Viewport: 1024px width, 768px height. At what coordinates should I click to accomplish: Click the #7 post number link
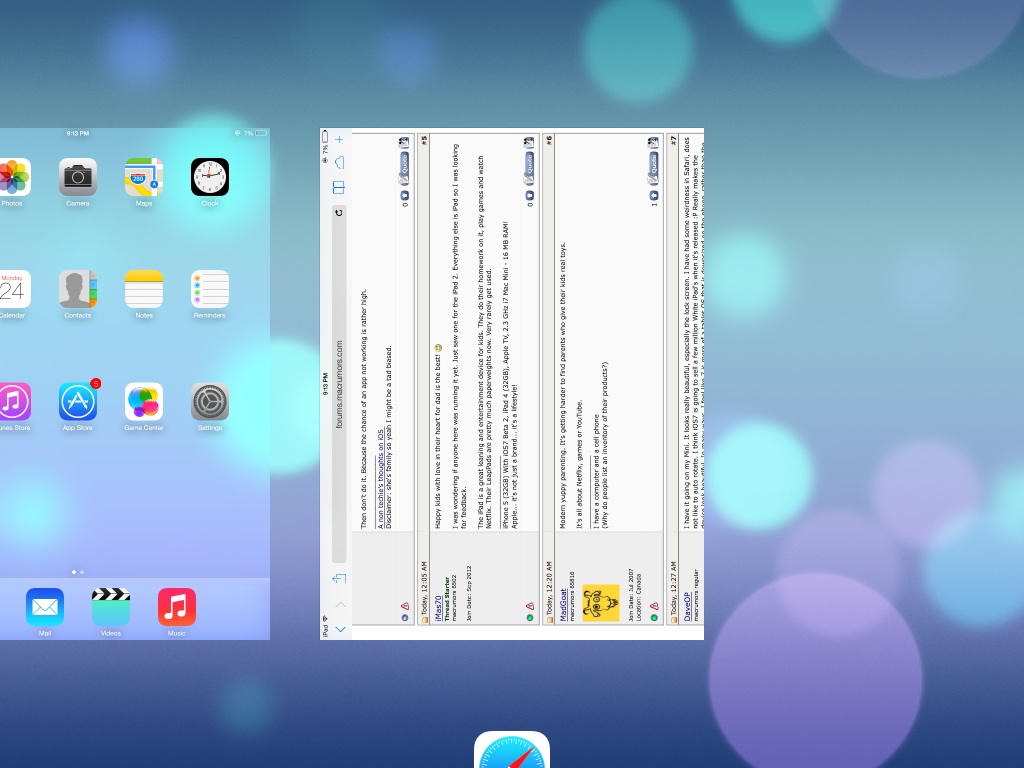tap(673, 139)
